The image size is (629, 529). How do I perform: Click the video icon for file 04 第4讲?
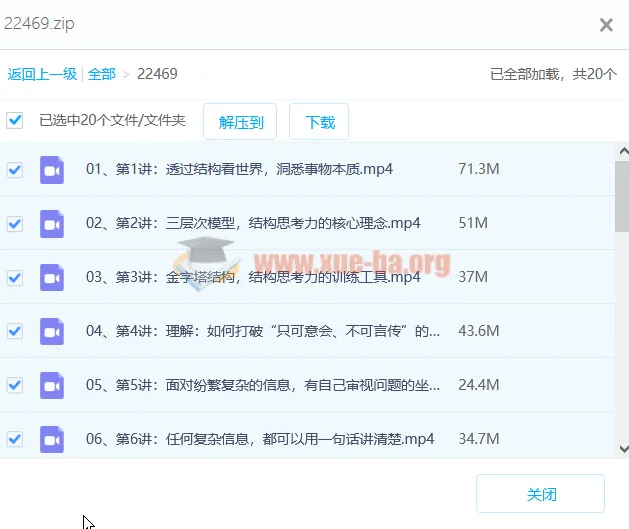[52, 332]
